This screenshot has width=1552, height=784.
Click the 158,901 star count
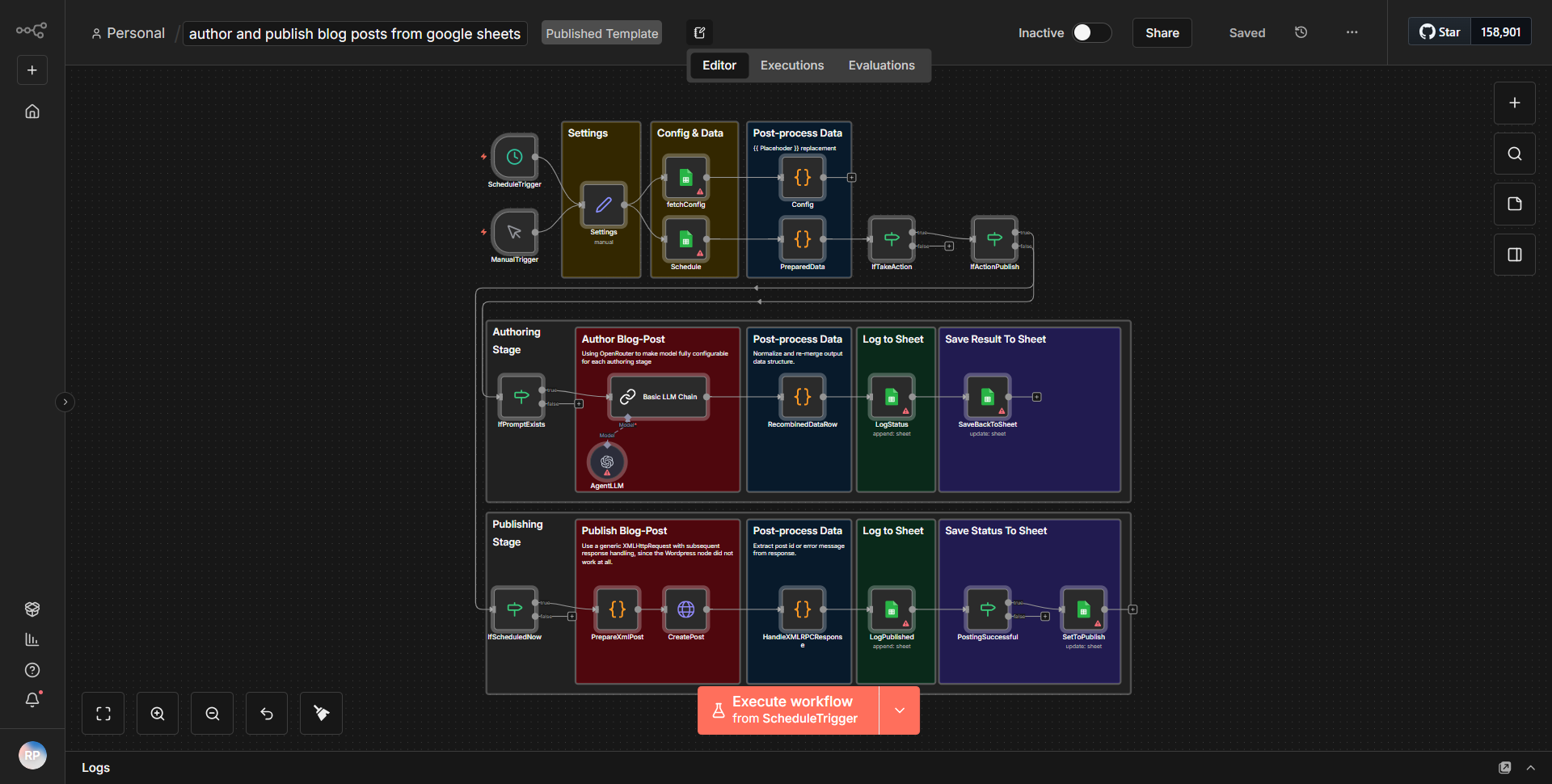1501,32
